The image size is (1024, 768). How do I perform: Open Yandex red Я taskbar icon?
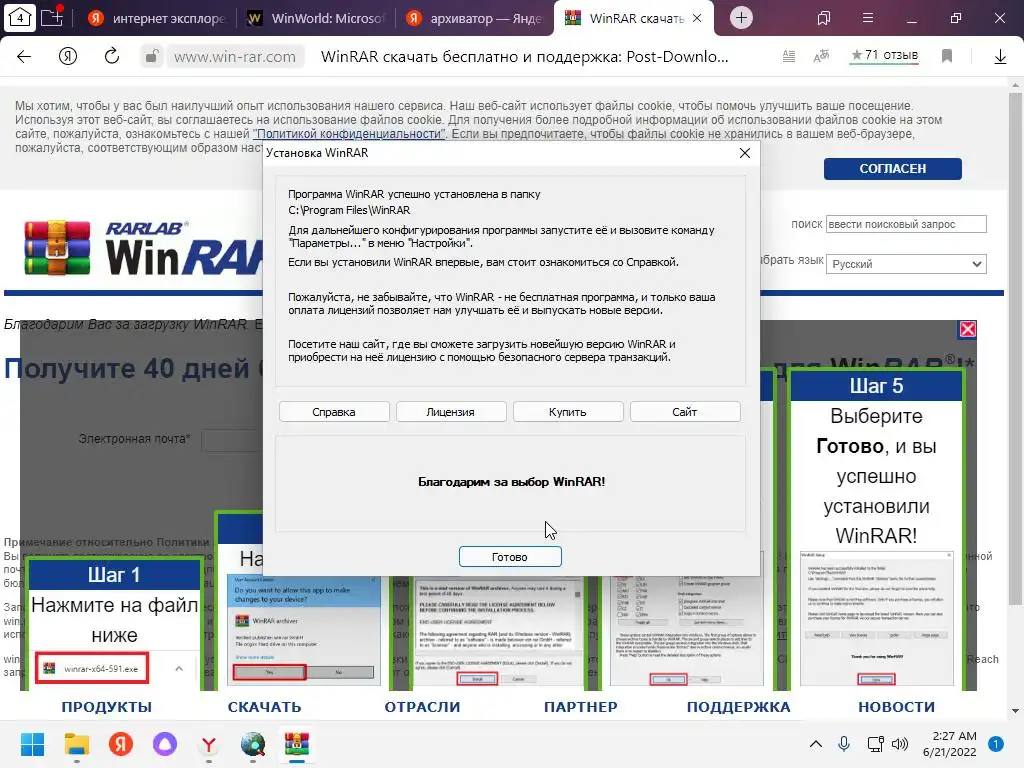point(121,744)
